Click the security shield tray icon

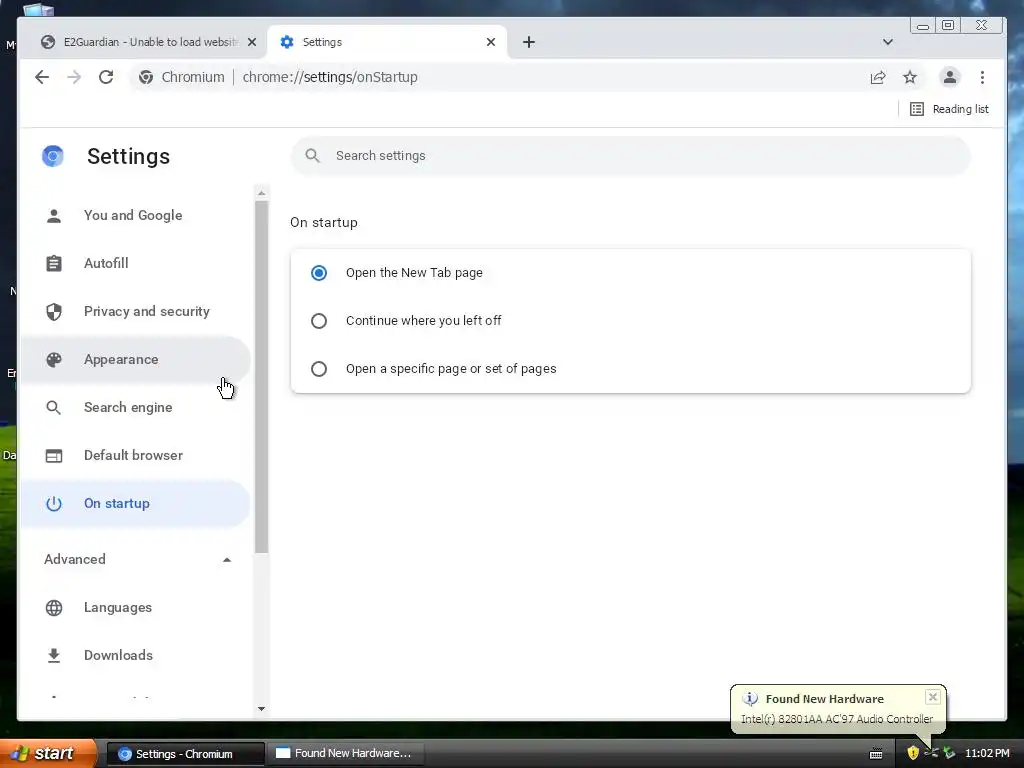(x=913, y=754)
